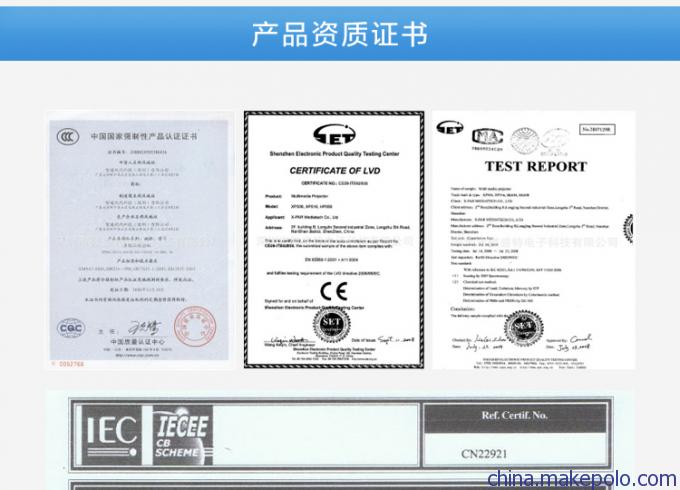The image size is (680, 490).
Task: Click the CE mark on LVD certificate
Action: pyautogui.click(x=333, y=291)
